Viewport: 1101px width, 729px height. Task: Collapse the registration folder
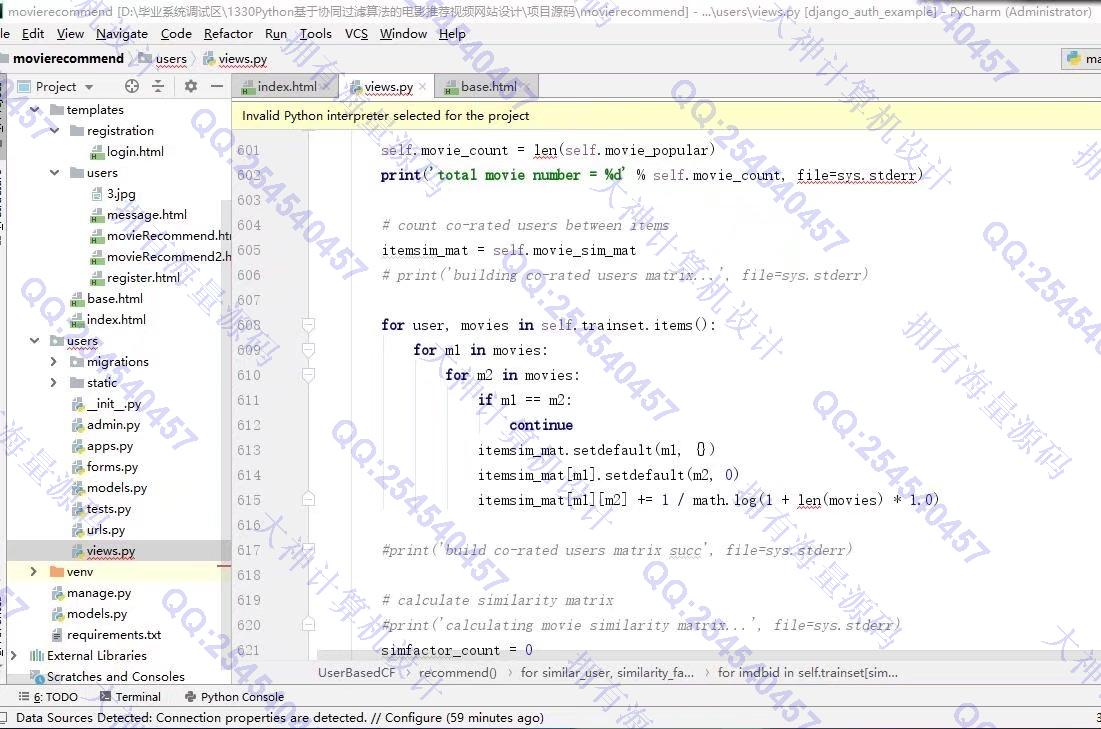54,131
